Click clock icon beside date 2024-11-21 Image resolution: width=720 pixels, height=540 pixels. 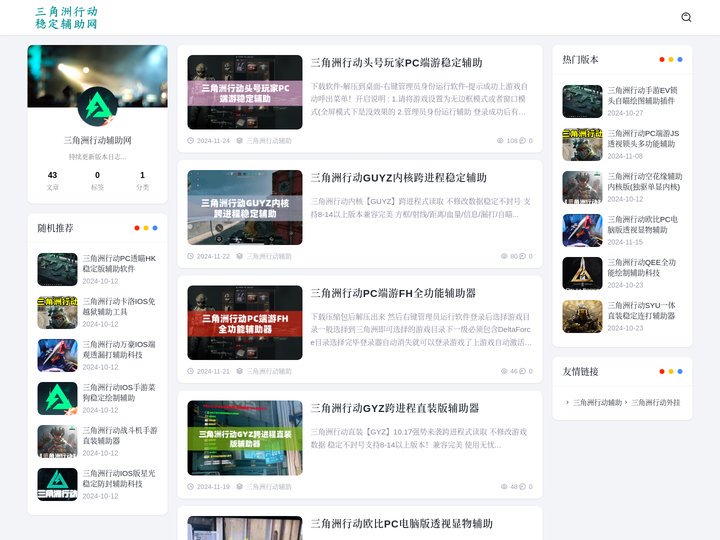click(x=191, y=371)
